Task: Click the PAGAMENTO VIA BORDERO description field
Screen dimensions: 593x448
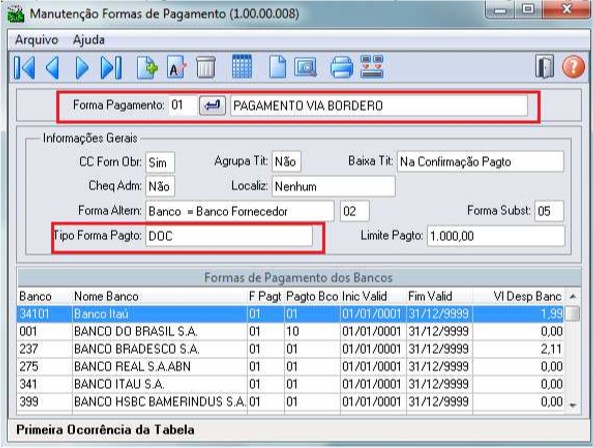Action: tap(379, 105)
